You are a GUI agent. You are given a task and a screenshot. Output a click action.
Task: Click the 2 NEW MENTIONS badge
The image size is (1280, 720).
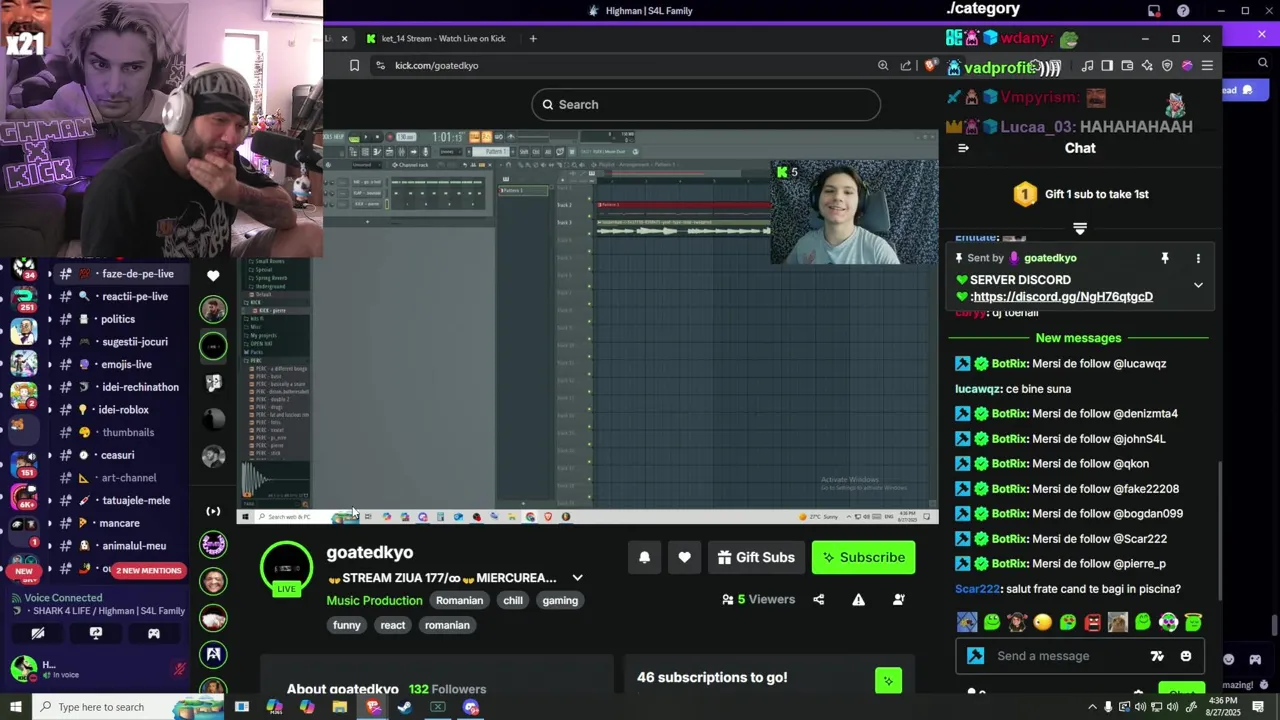(x=148, y=570)
